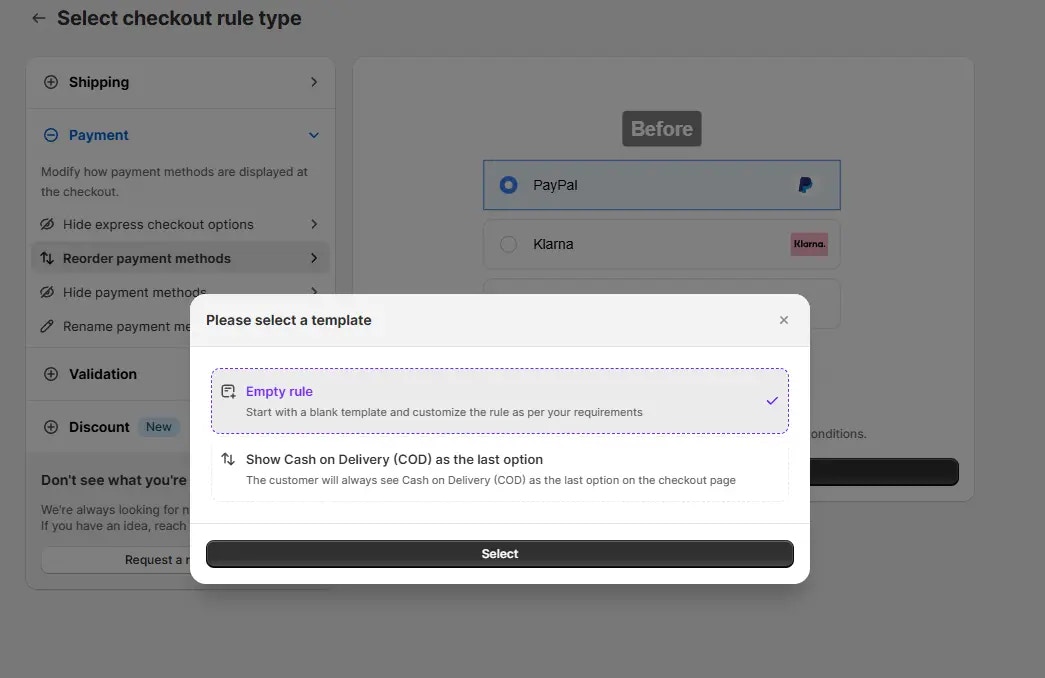This screenshot has width=1045, height=678.
Task: Pick the Empty rule template
Action: point(500,401)
